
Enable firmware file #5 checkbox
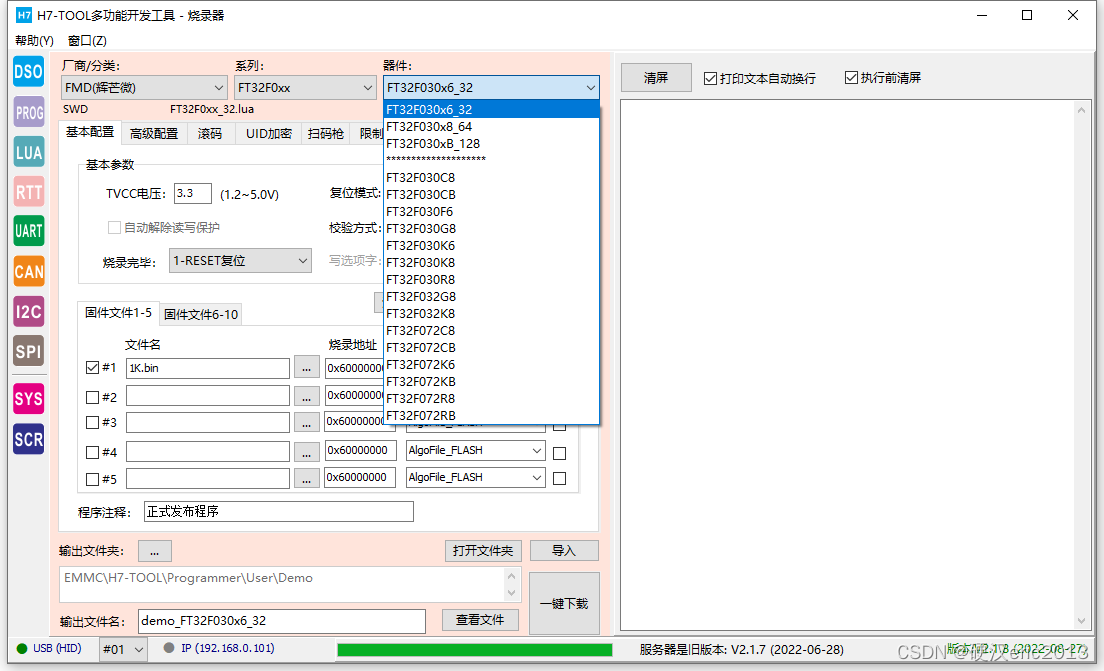point(92,479)
